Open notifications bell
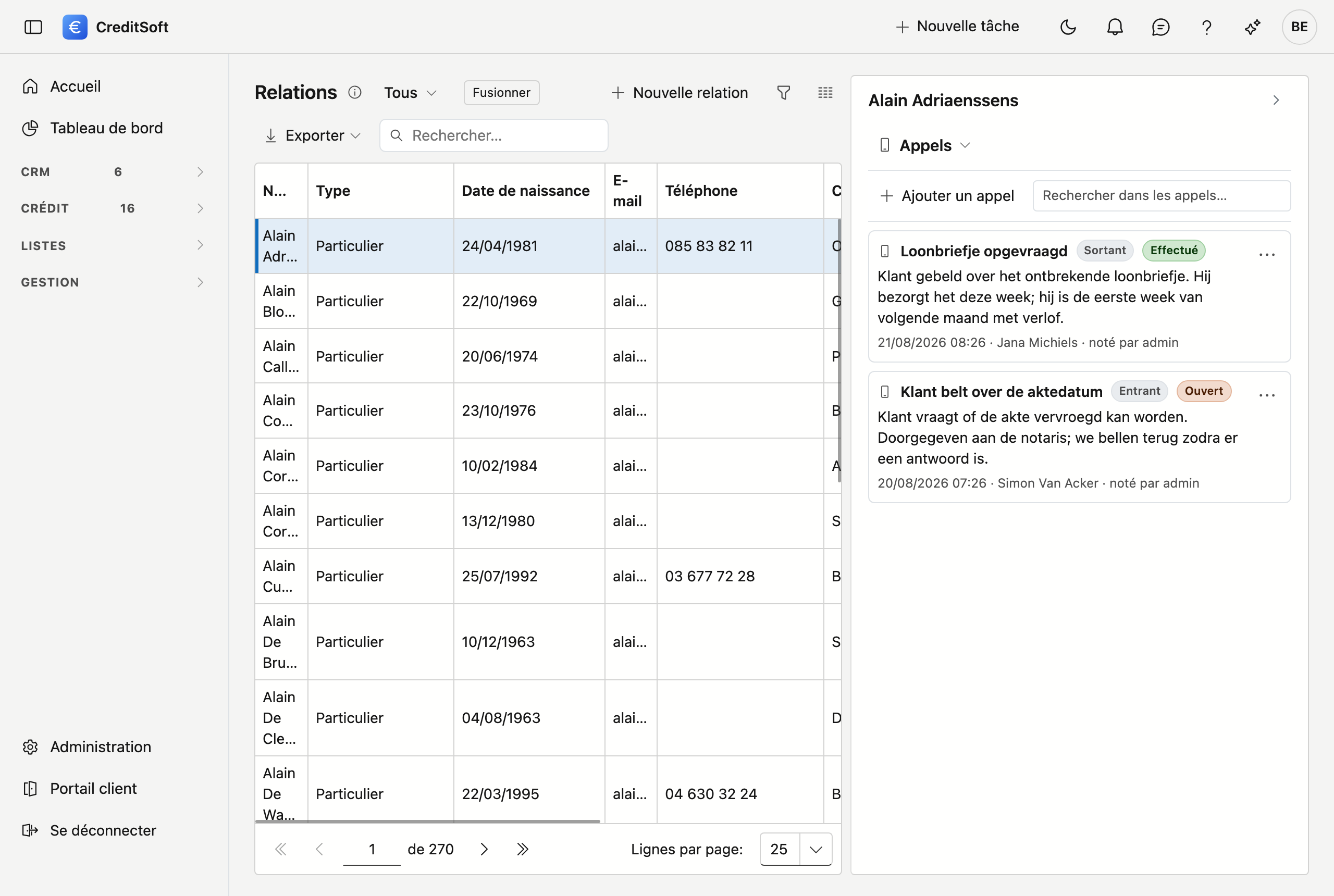The height and width of the screenshot is (896, 1334). coord(1115,27)
